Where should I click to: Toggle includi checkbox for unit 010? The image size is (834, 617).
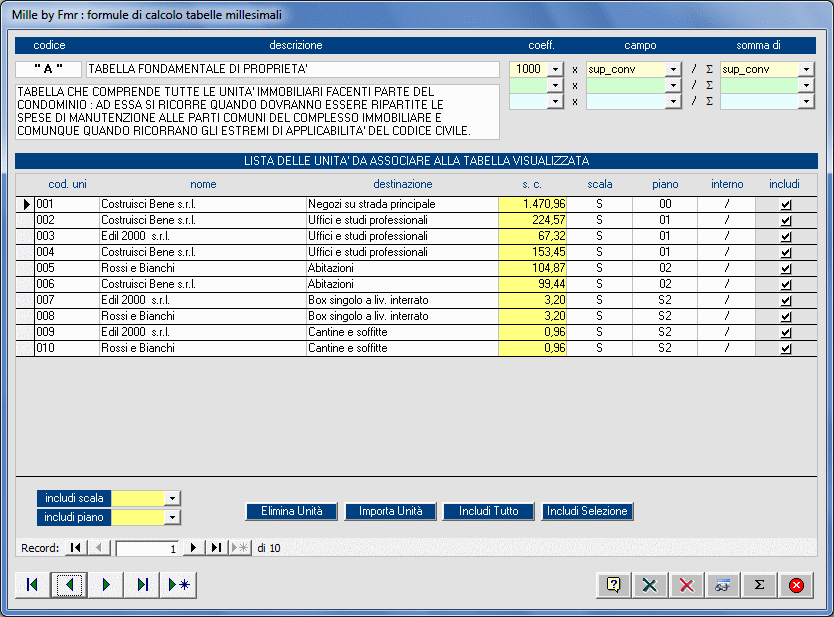(x=786, y=349)
